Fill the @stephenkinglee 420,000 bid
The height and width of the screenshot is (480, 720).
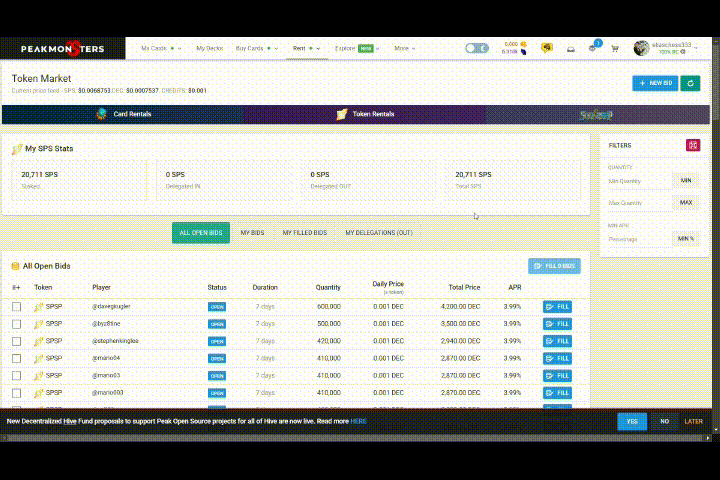coord(557,341)
